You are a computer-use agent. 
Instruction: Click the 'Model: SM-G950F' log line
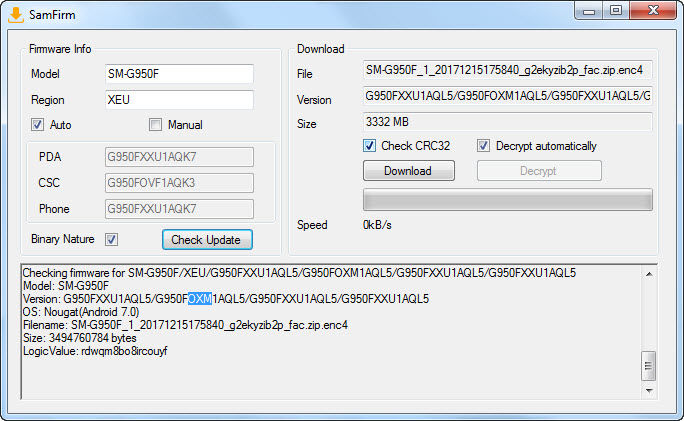coord(66,286)
